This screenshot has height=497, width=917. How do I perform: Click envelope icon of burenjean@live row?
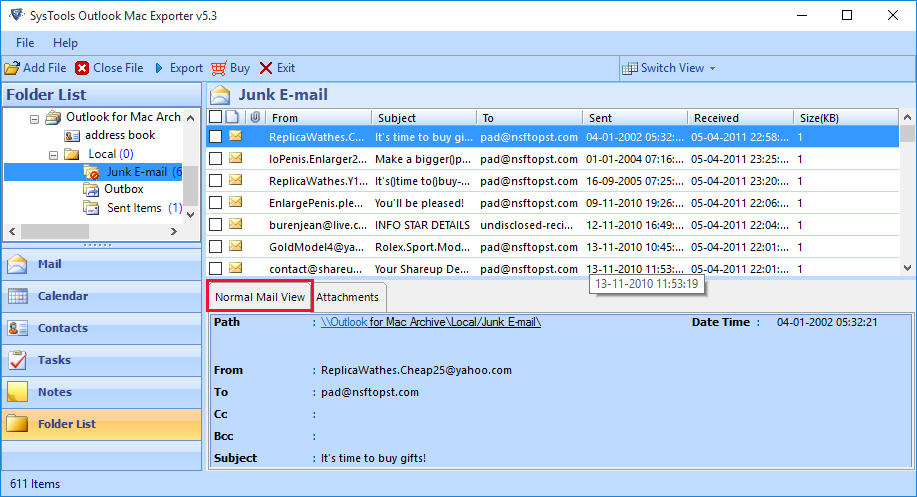point(236,225)
